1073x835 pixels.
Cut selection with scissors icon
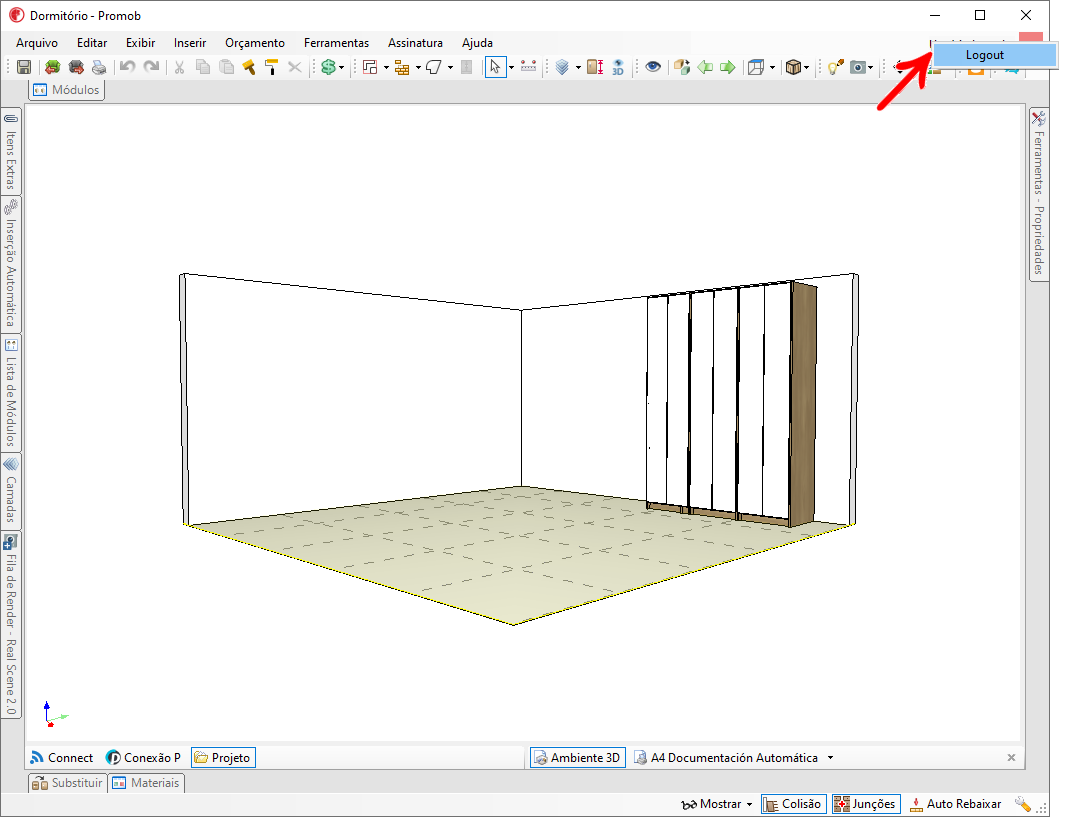tap(179, 67)
